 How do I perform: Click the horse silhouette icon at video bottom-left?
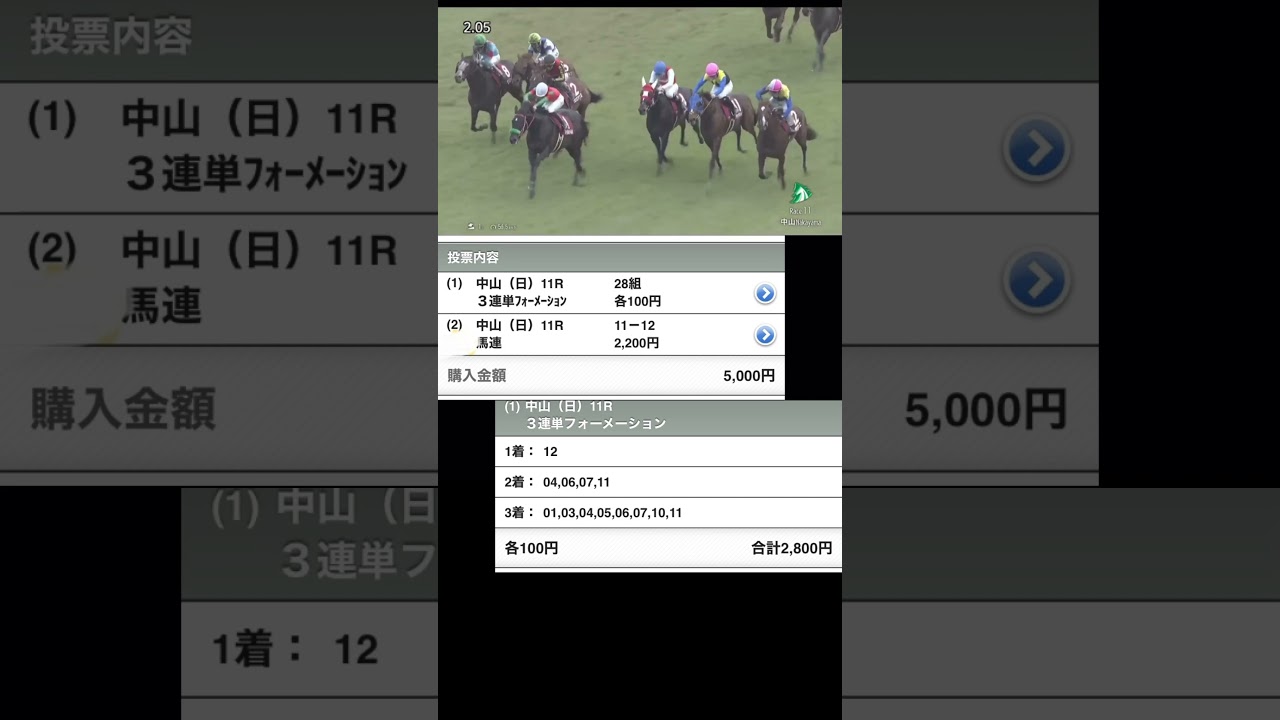tap(470, 226)
